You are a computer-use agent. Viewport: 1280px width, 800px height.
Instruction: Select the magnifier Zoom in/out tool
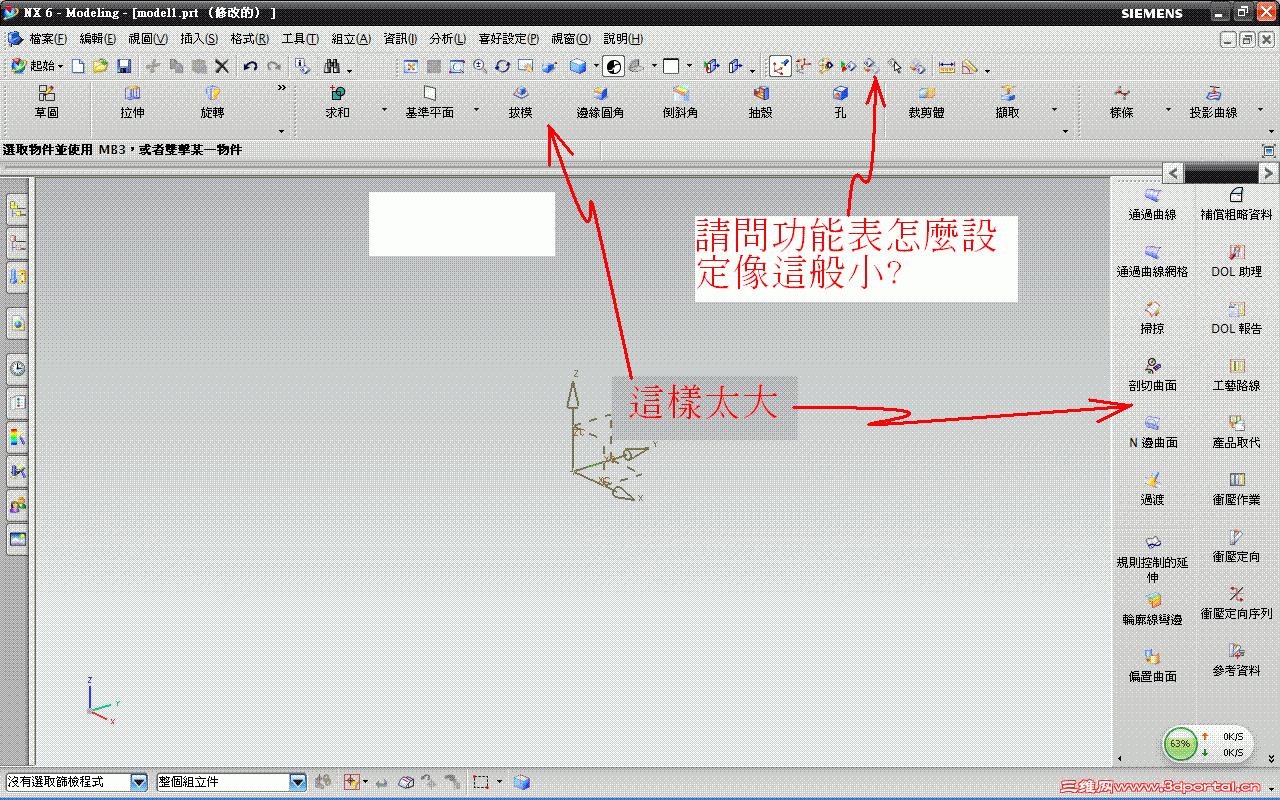[480, 66]
